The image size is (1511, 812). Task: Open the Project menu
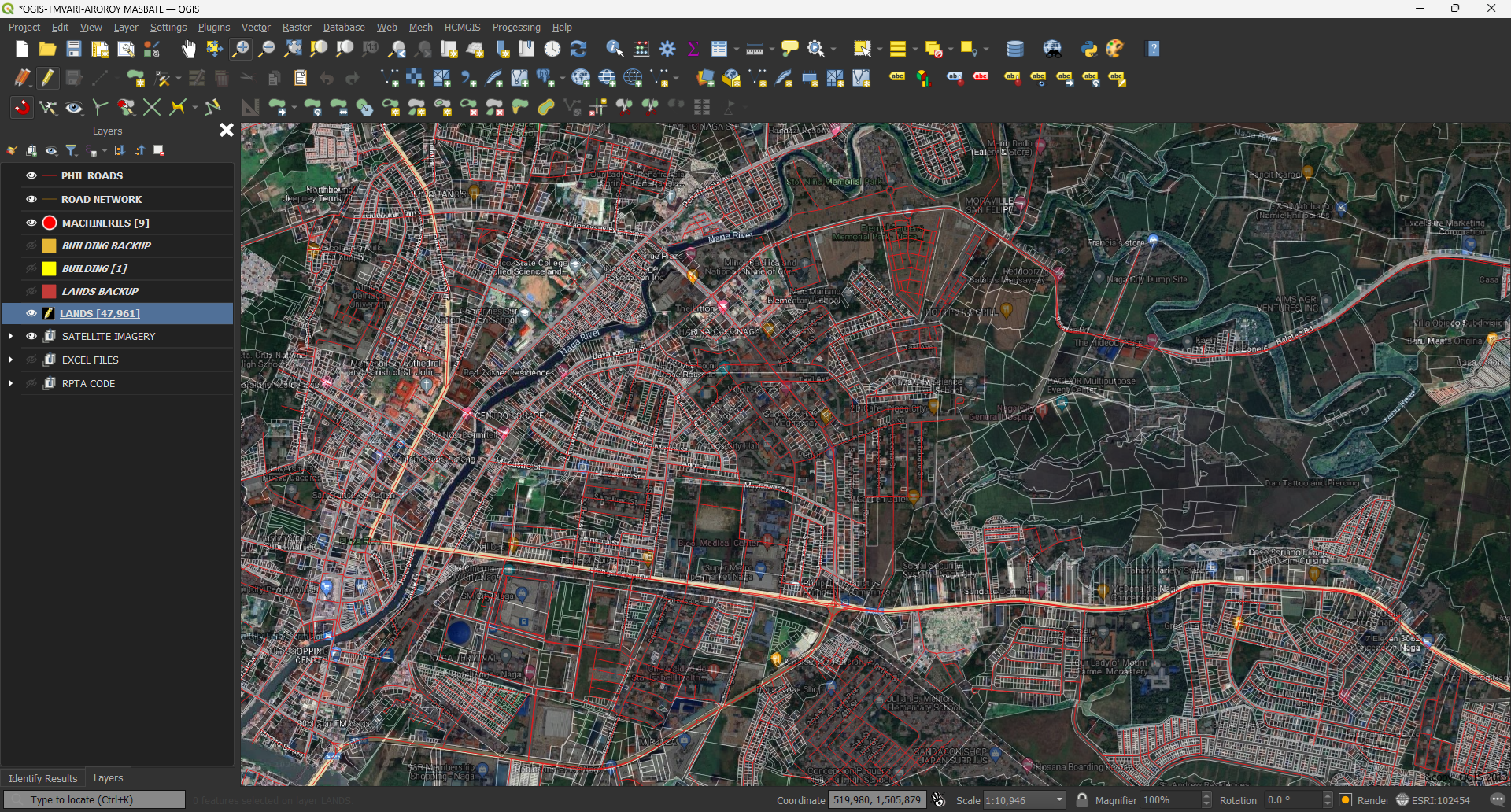[24, 27]
